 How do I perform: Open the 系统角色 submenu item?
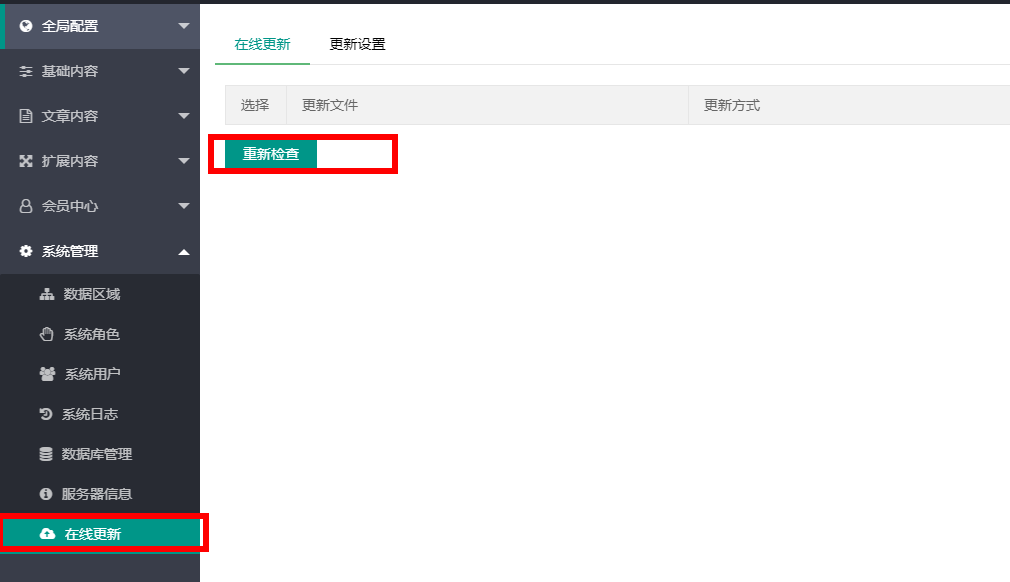100,334
